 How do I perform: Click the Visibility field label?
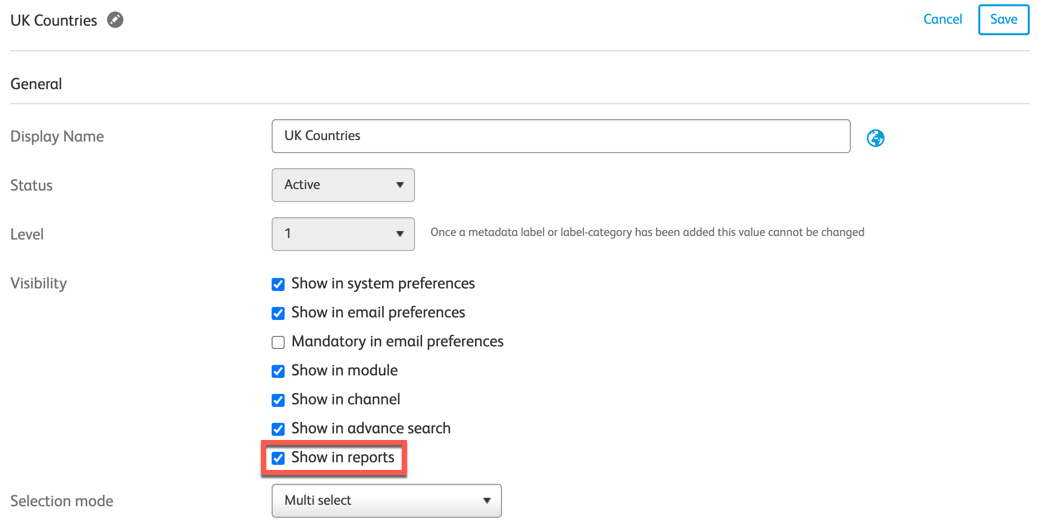pyautogui.click(x=38, y=284)
